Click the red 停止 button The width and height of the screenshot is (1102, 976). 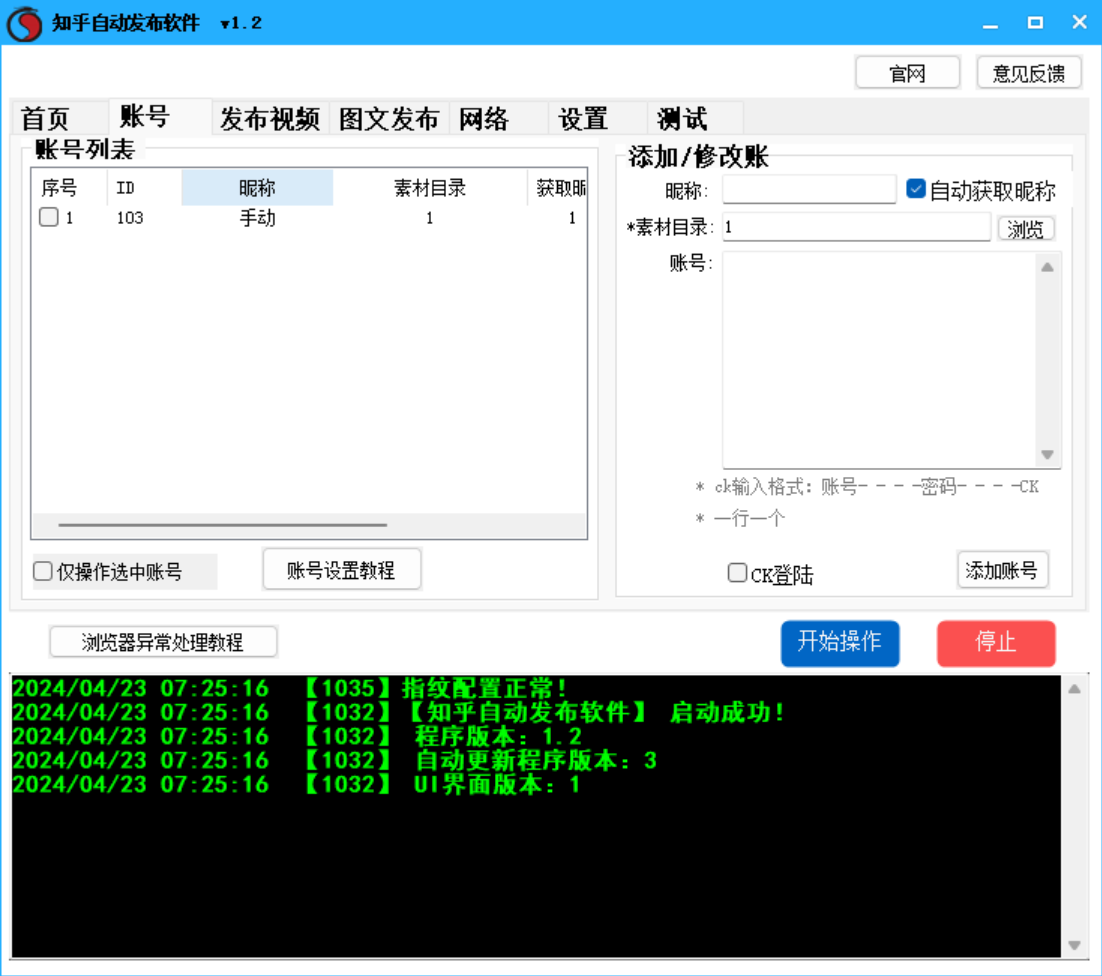coord(996,643)
